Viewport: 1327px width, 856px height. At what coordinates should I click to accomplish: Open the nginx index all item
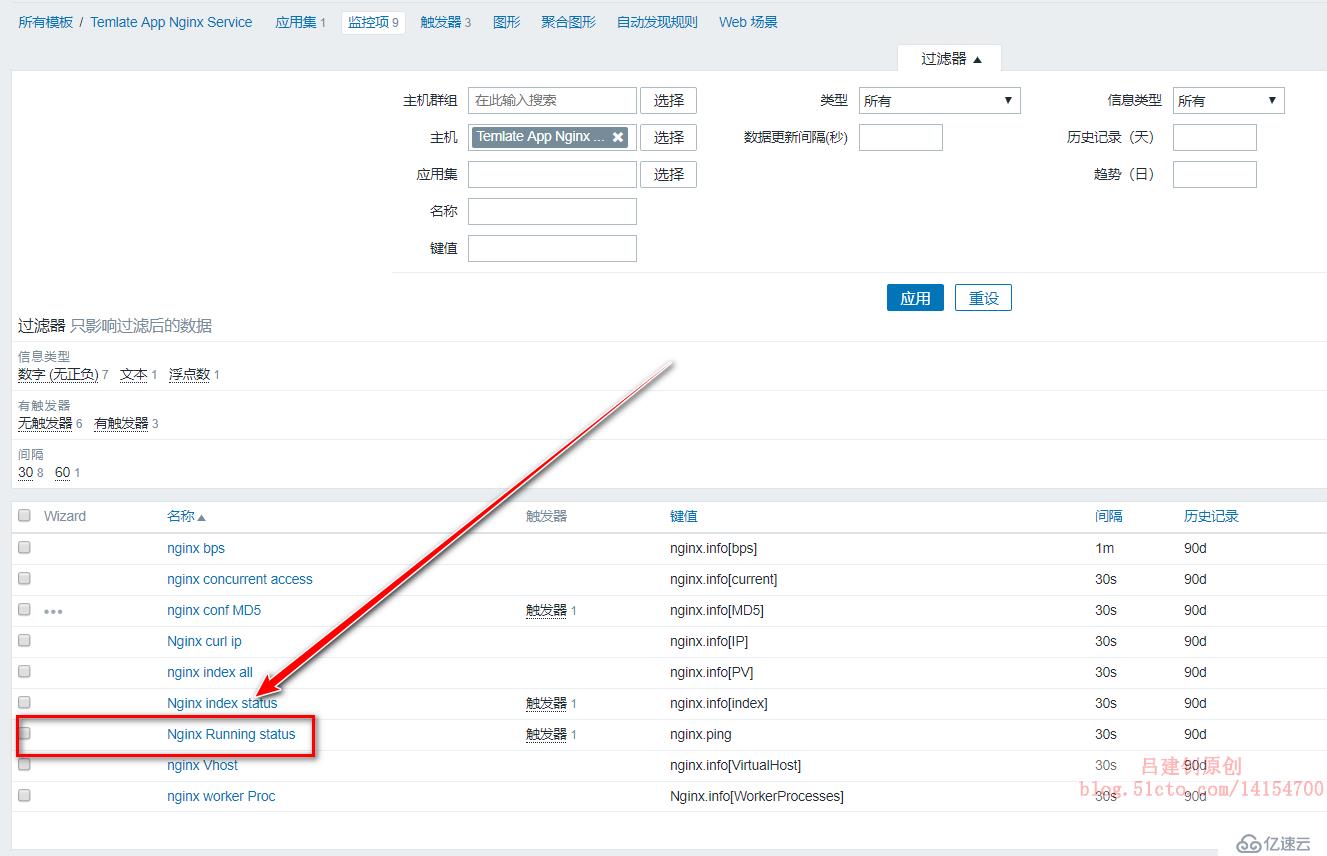pyautogui.click(x=210, y=672)
